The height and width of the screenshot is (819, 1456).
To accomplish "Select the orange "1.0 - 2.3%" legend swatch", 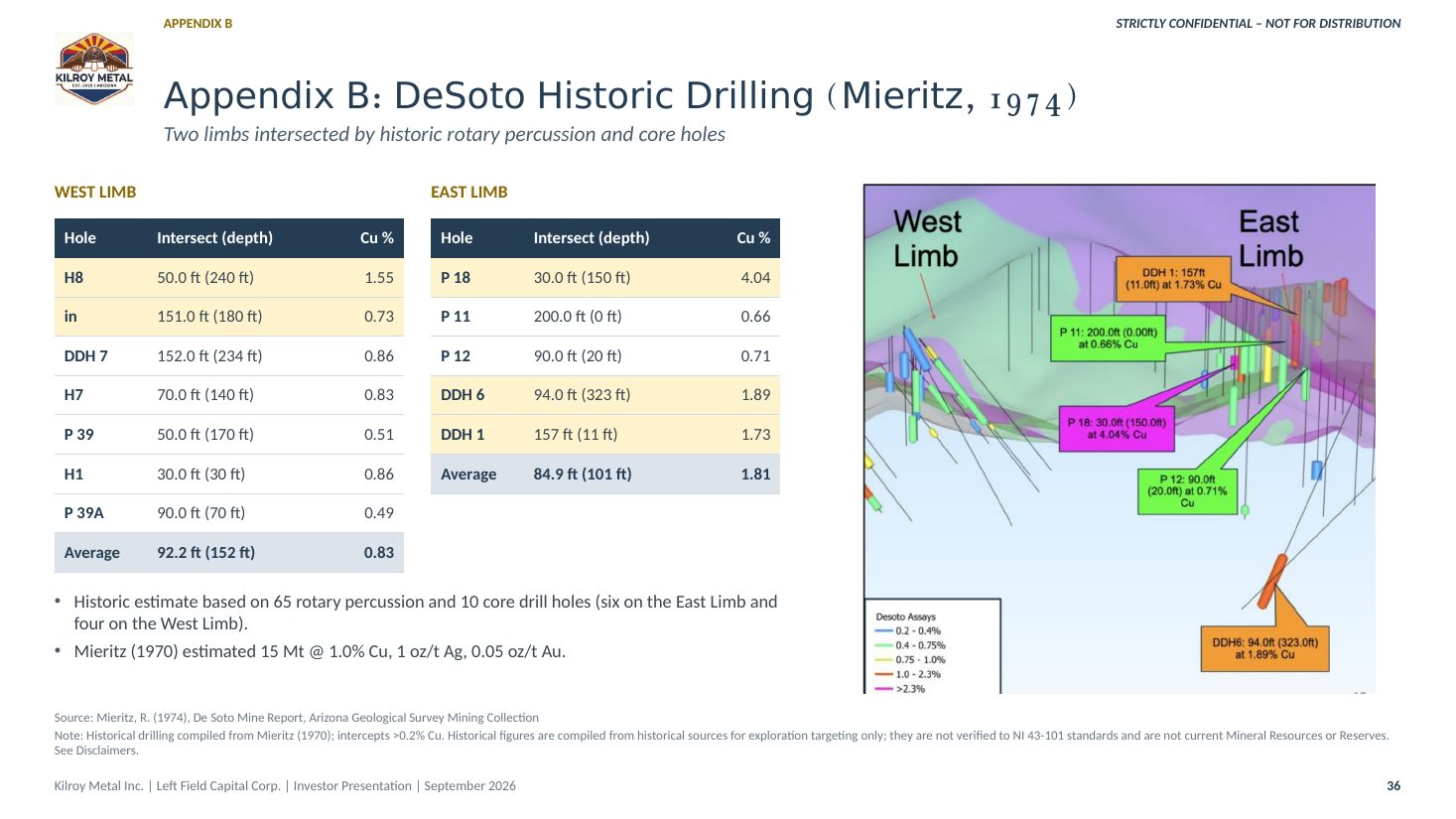I will pos(883,674).
